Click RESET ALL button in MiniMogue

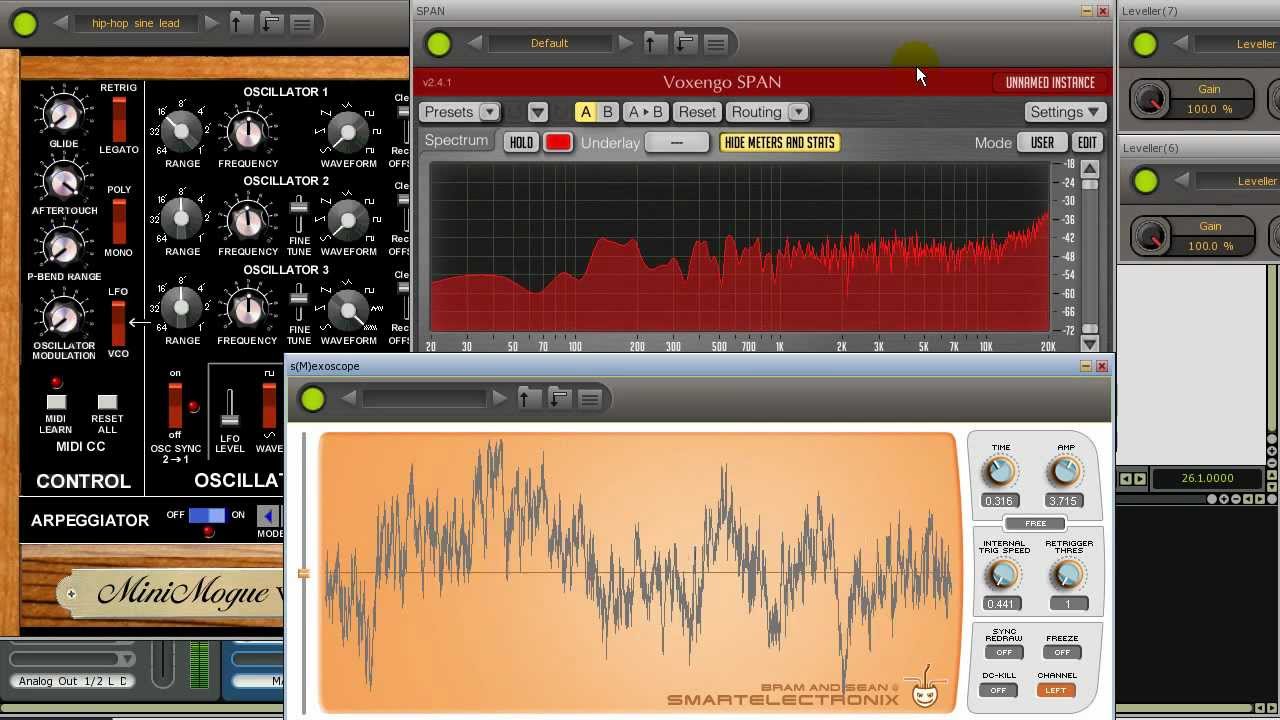pos(107,402)
